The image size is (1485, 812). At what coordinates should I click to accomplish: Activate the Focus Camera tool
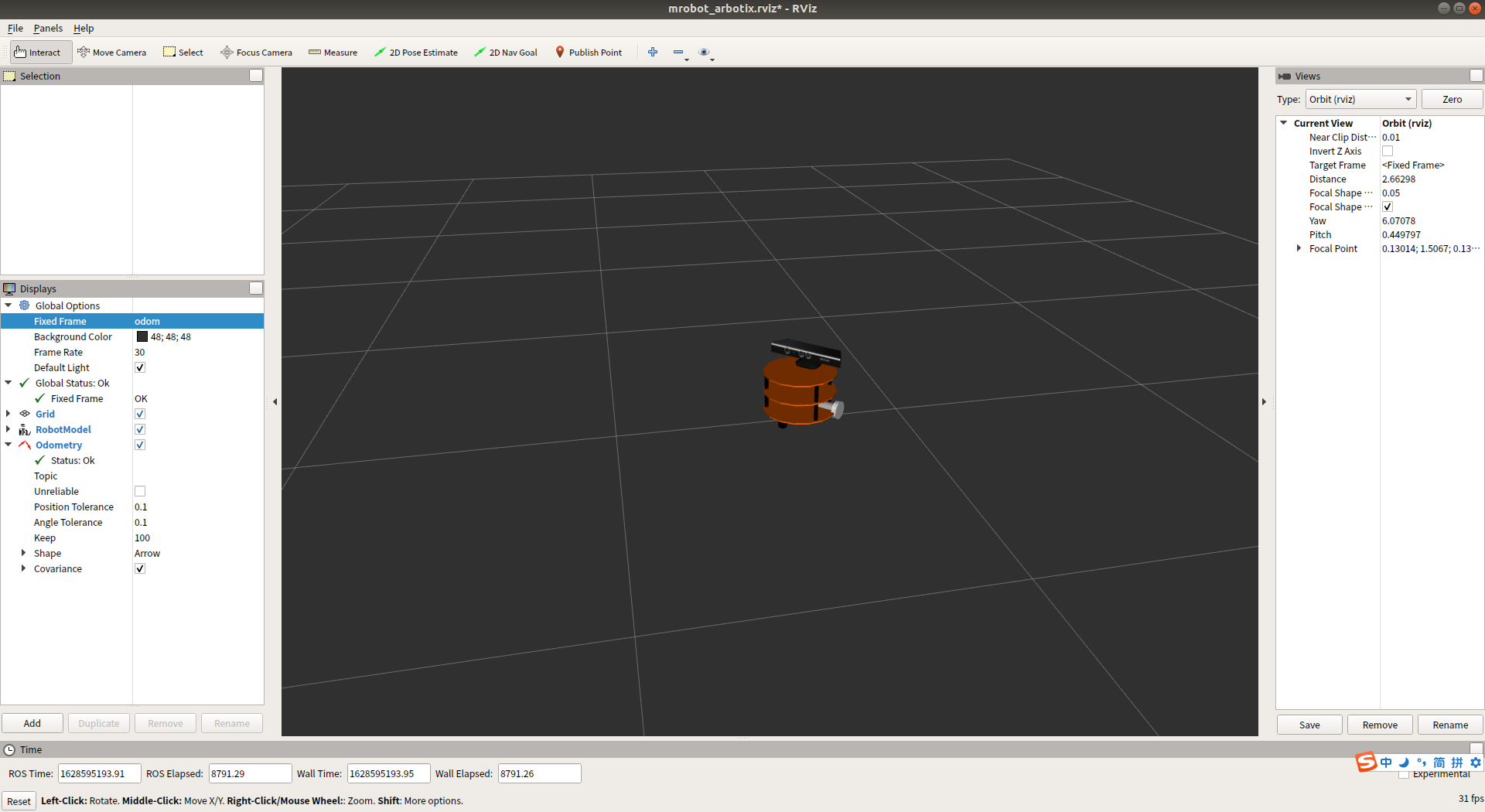coord(257,53)
